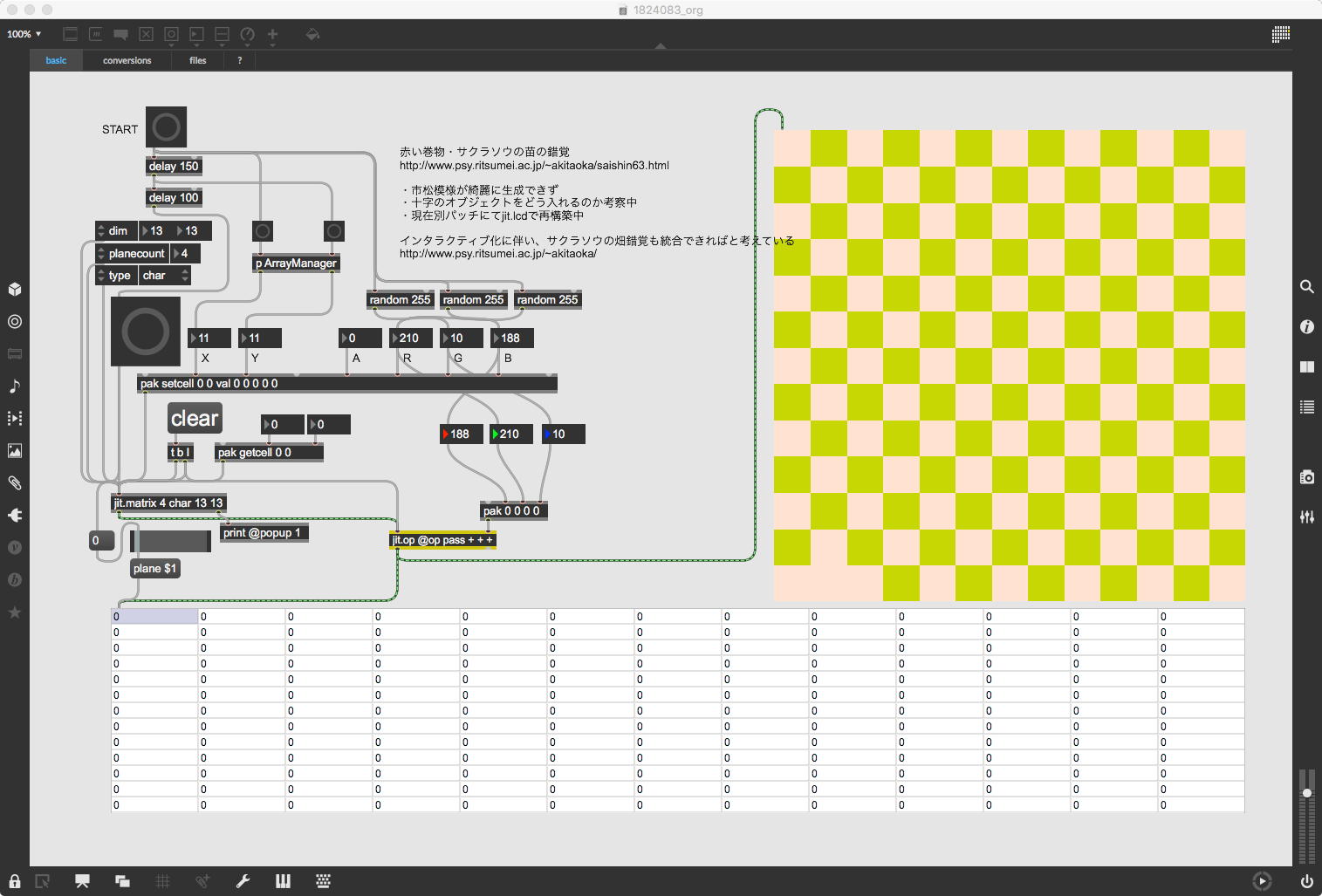1322x896 pixels.
Task: Open the images browser in left sidebar
Action: point(15,450)
